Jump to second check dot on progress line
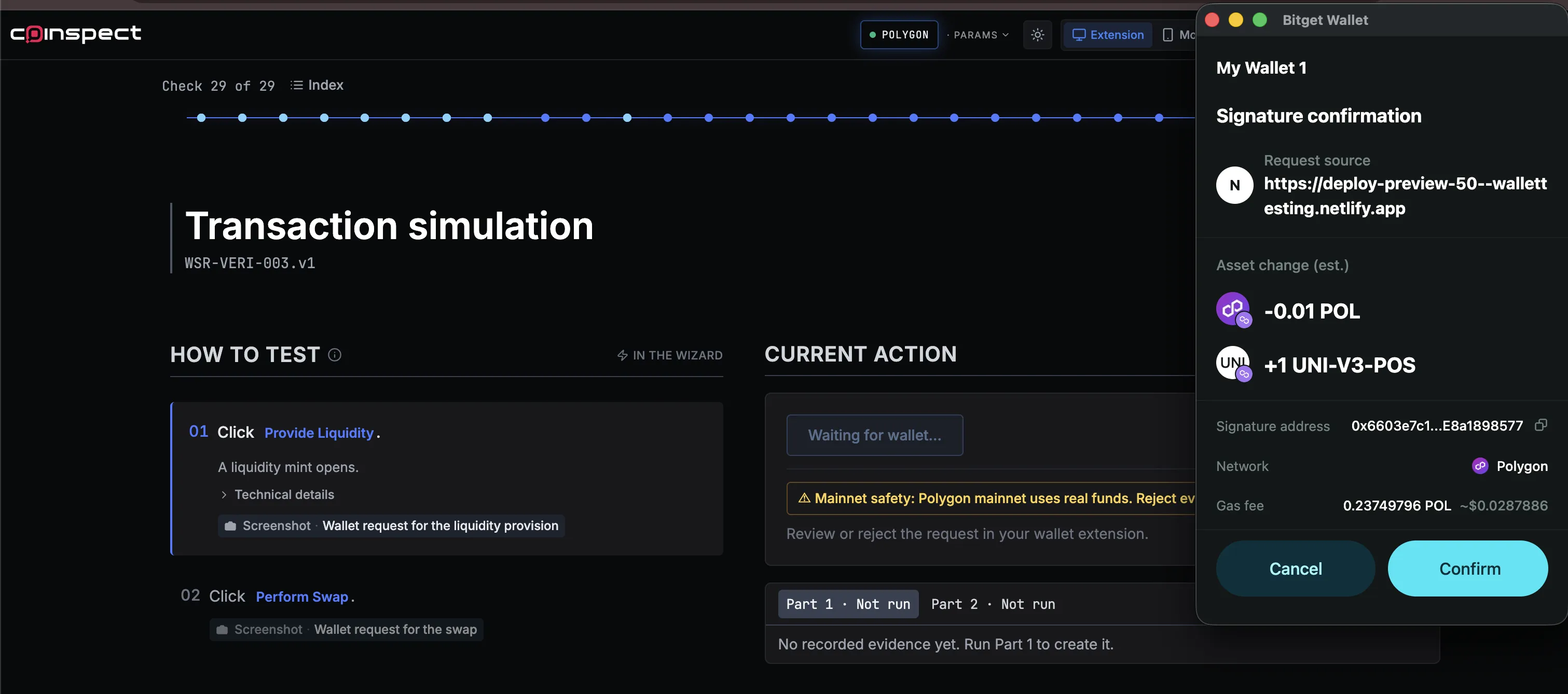Image resolution: width=1568 pixels, height=694 pixels. (x=242, y=117)
